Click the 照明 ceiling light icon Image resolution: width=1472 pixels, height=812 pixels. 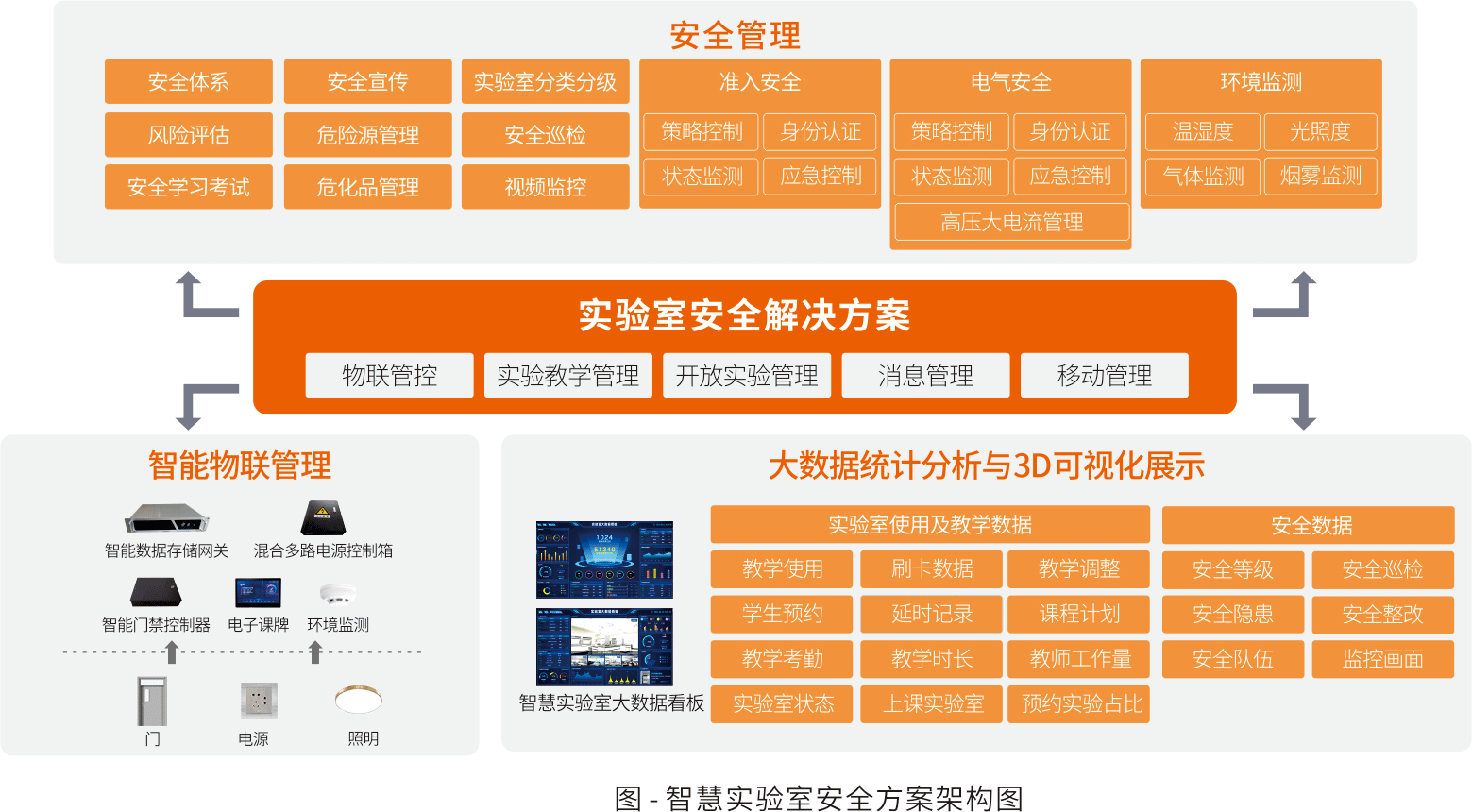click(x=359, y=700)
